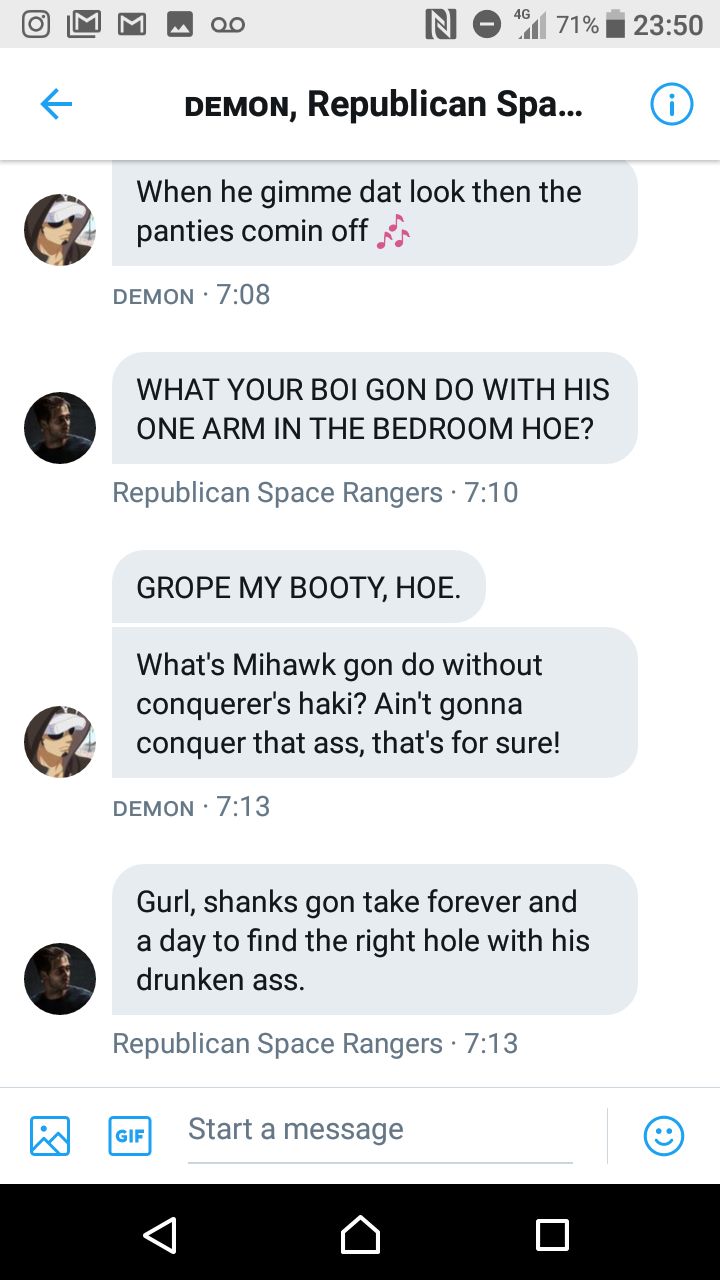Select the Gurl, shanks gon take message
The image size is (720, 1280).
375,940
